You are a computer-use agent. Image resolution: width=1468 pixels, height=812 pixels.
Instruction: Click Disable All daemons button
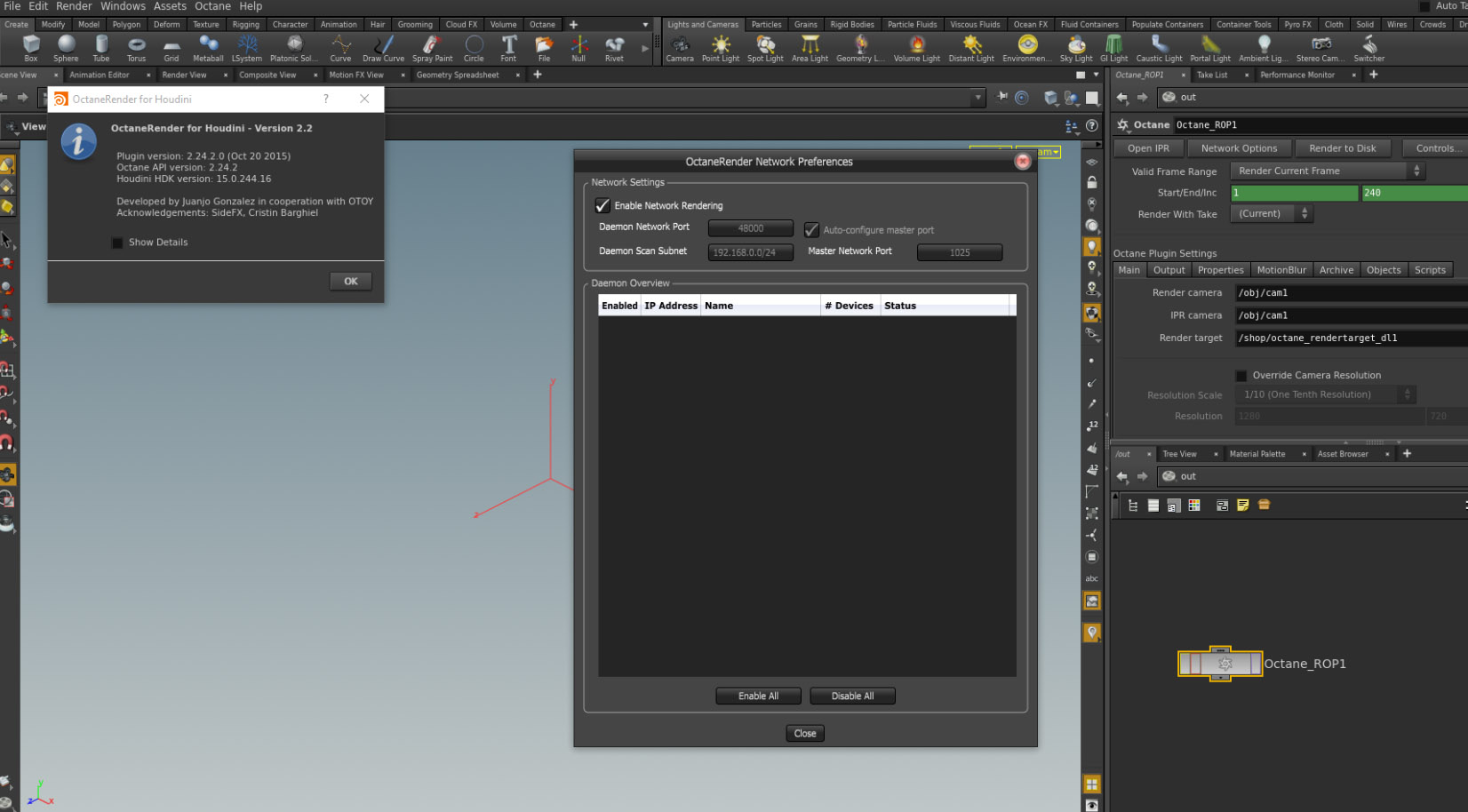click(852, 696)
